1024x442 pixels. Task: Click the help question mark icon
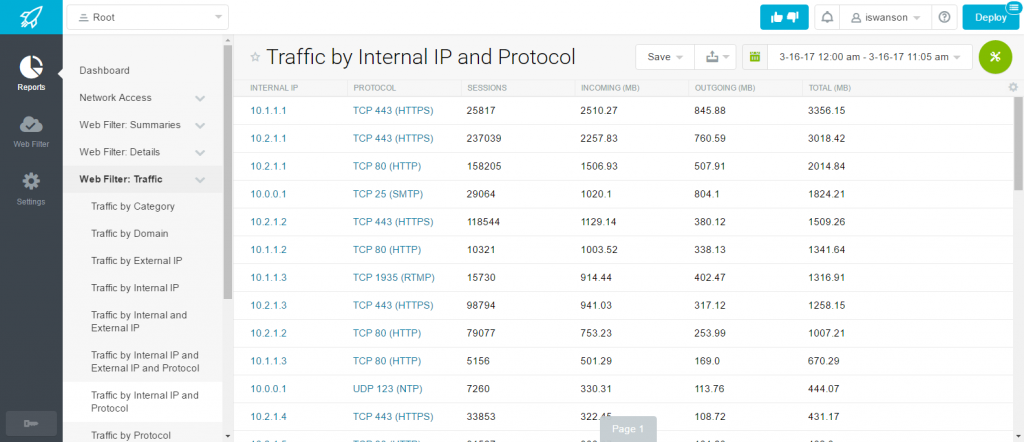(x=944, y=18)
